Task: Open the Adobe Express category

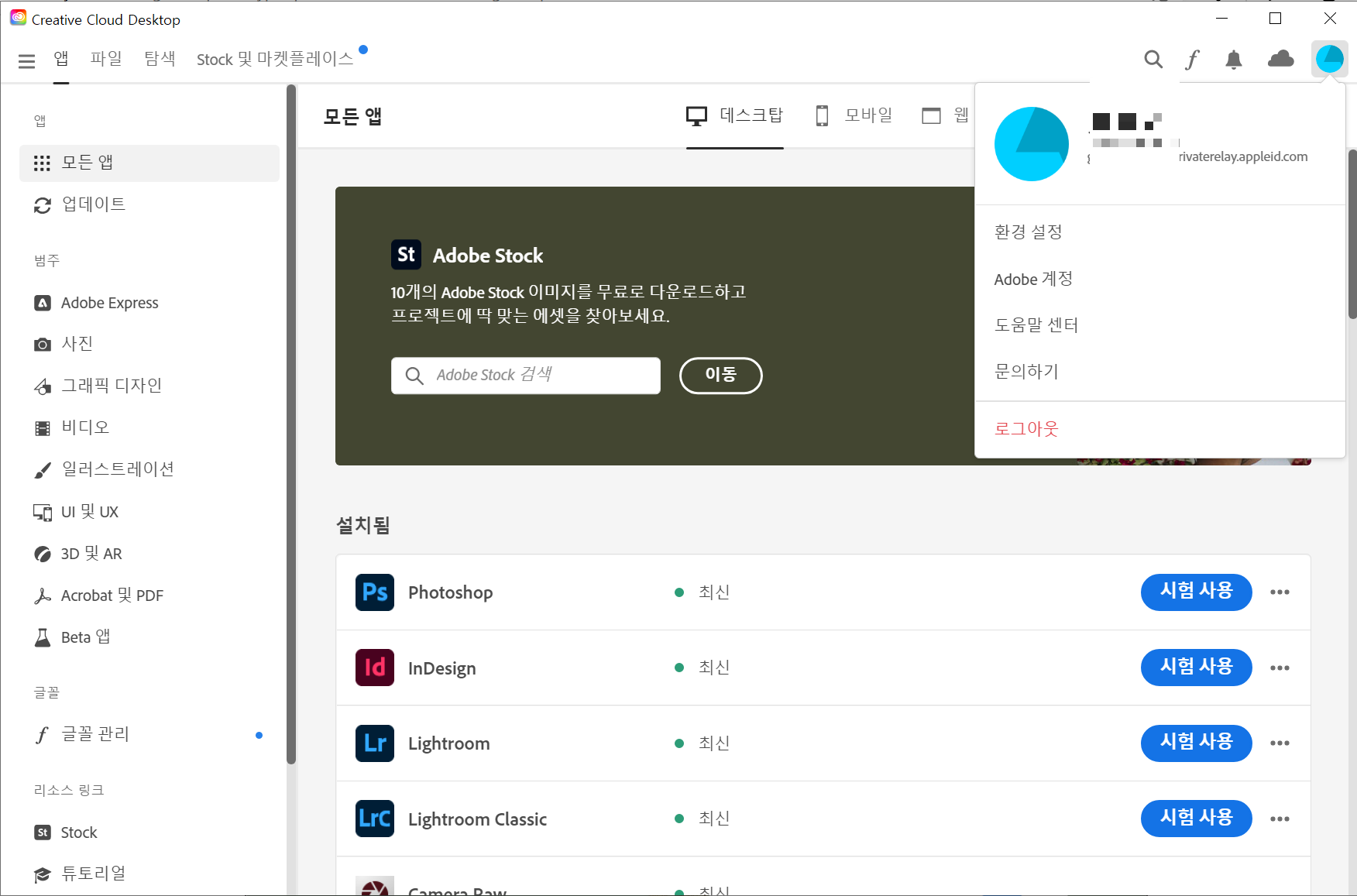Action: pyautogui.click(x=149, y=303)
